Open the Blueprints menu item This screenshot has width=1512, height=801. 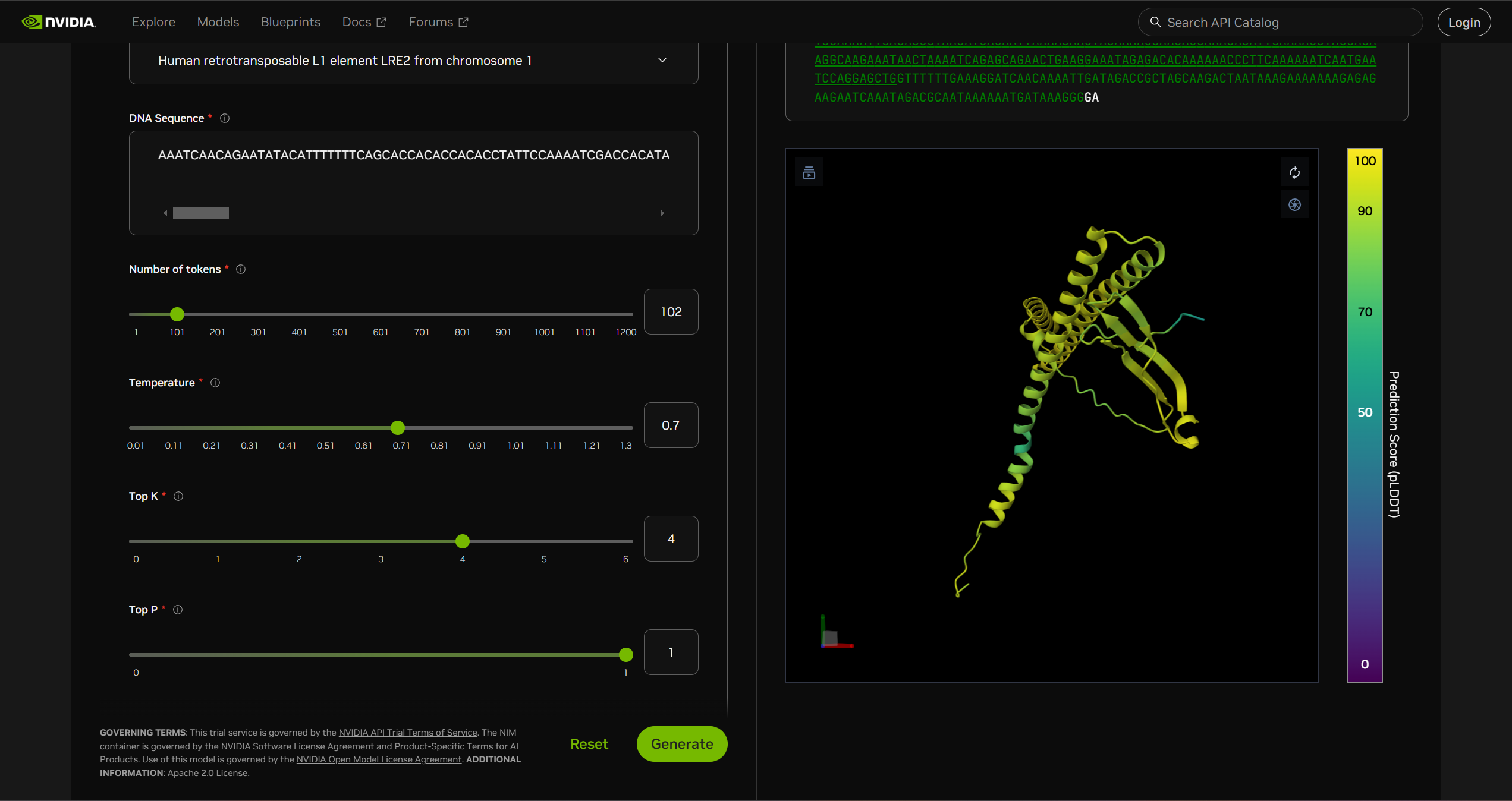(x=290, y=22)
